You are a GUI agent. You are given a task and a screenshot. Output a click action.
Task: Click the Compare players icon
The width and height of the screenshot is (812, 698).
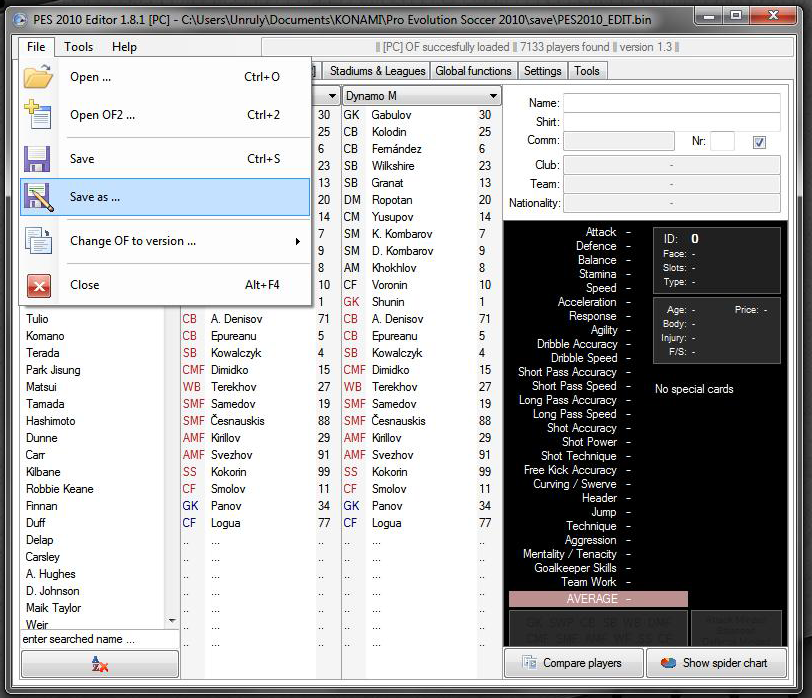pos(529,662)
